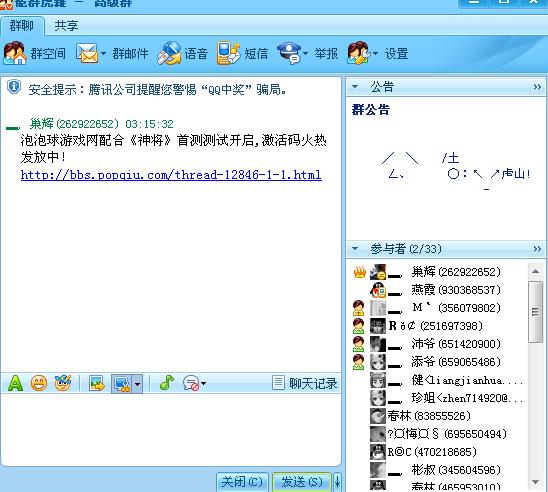The image size is (548, 492).
Task: Click the message blocking bubble icon
Action: (191, 383)
